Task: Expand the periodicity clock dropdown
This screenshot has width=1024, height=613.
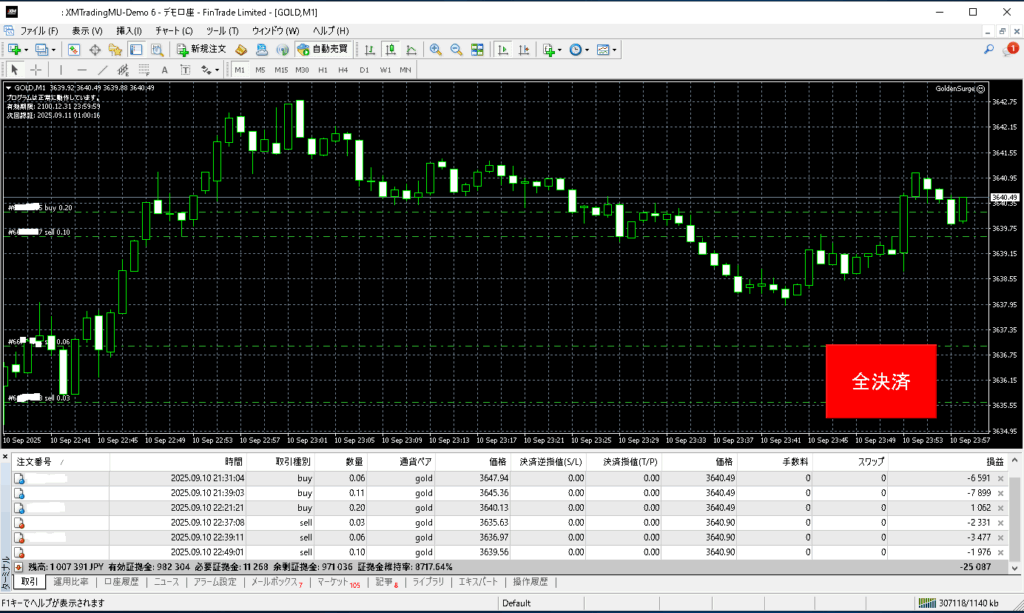Action: coord(587,49)
